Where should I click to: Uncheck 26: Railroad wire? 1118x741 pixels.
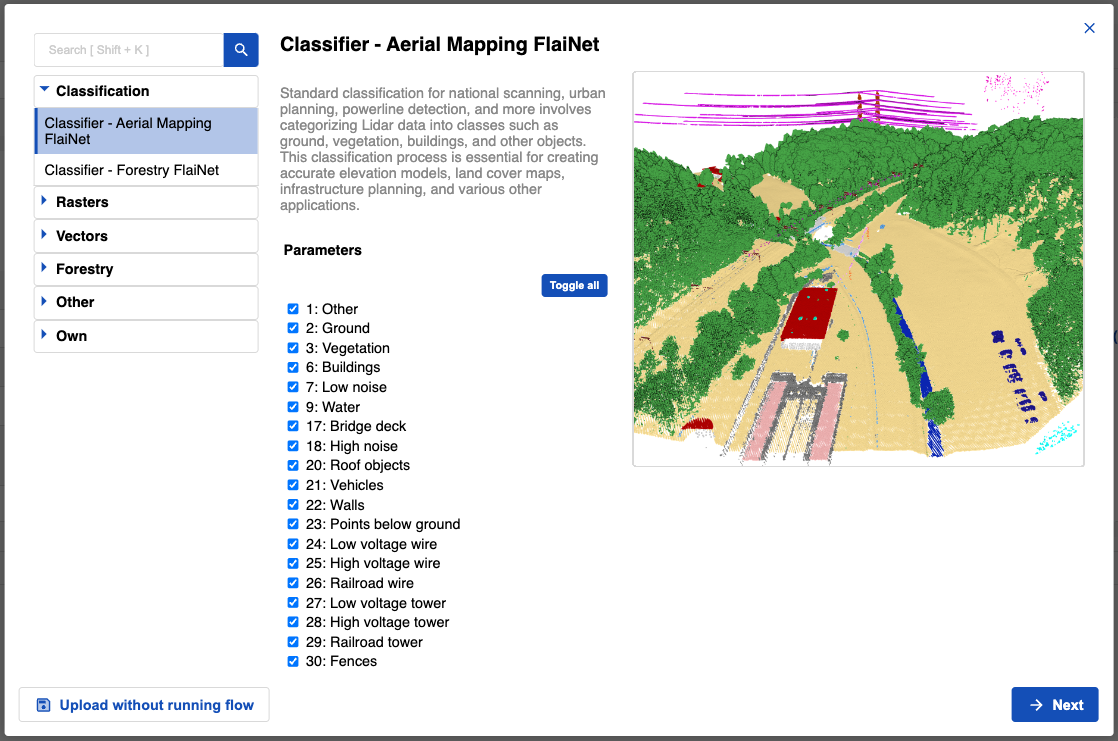pos(293,583)
